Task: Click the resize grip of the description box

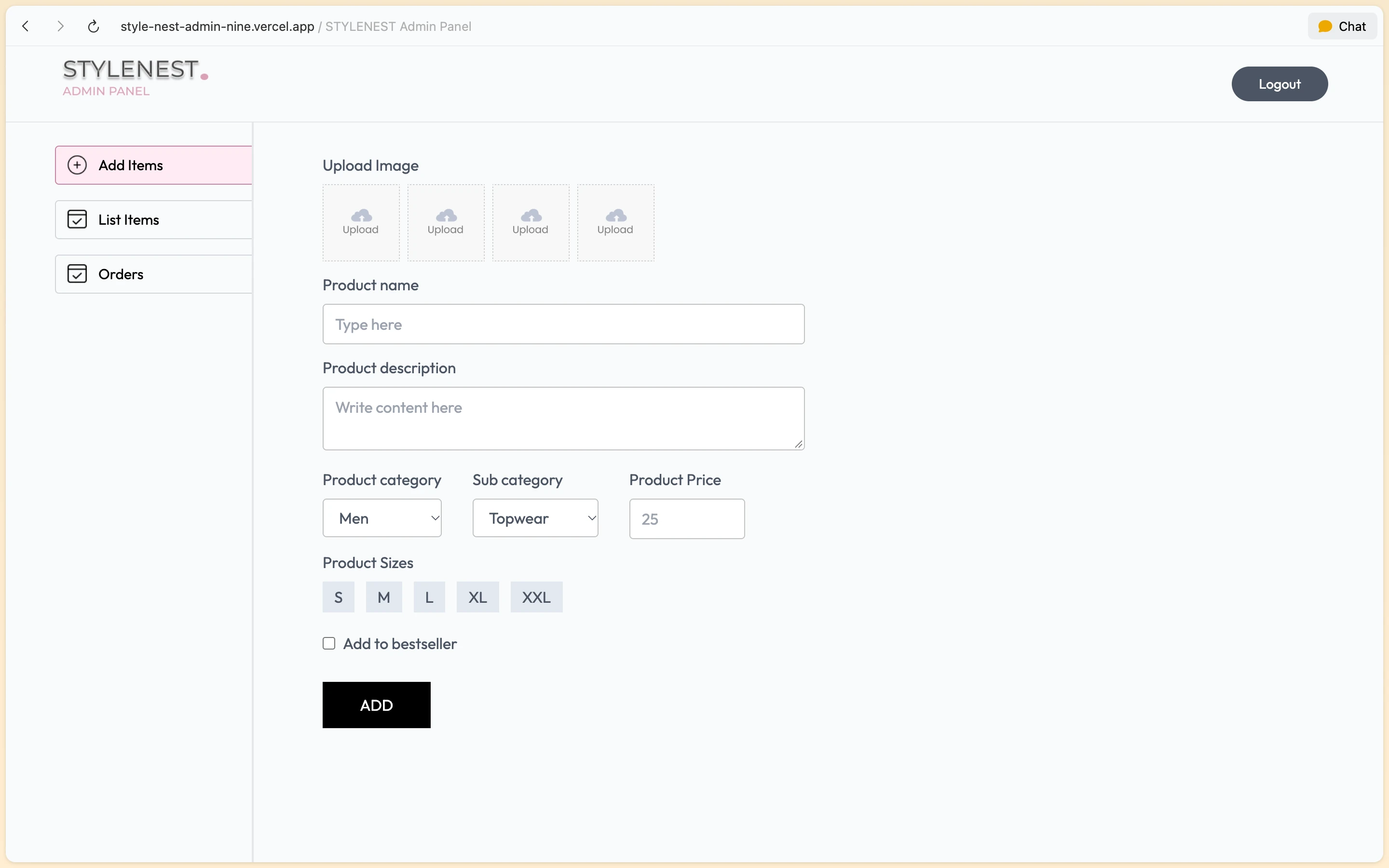Action: click(798, 444)
